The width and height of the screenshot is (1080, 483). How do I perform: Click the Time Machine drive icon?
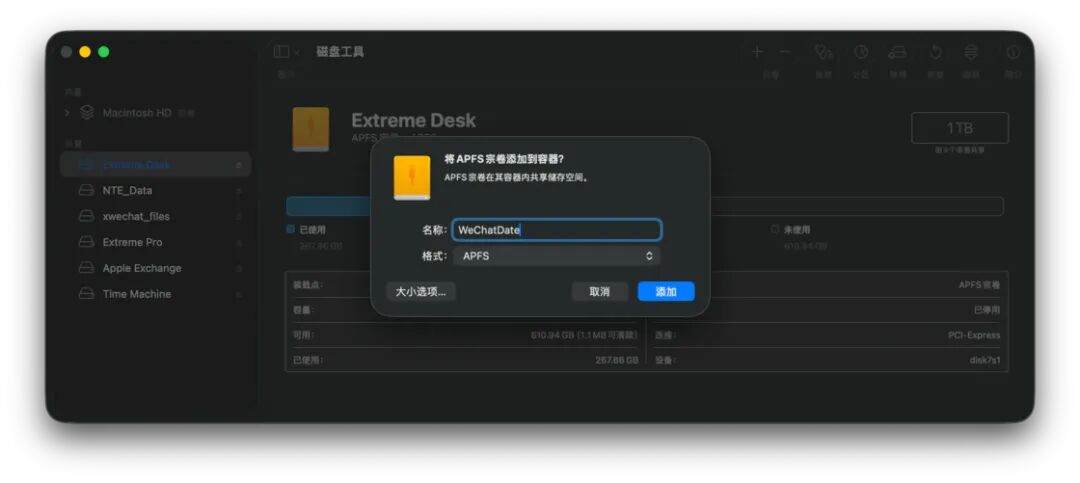(x=86, y=294)
